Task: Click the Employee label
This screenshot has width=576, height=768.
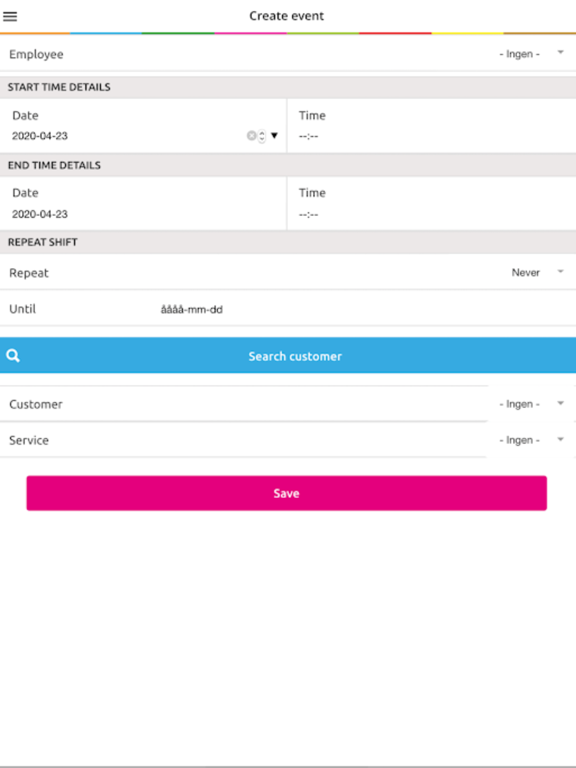Action: (x=36, y=54)
